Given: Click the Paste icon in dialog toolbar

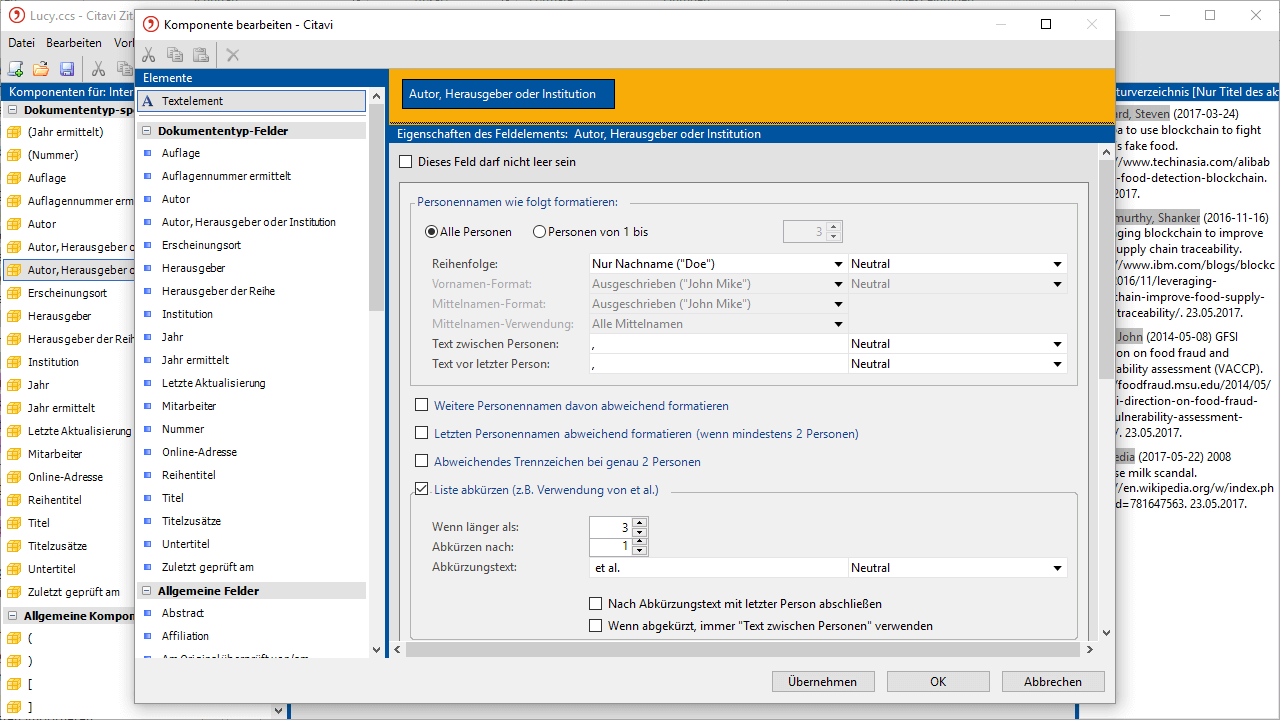Looking at the screenshot, I should click(x=201, y=55).
